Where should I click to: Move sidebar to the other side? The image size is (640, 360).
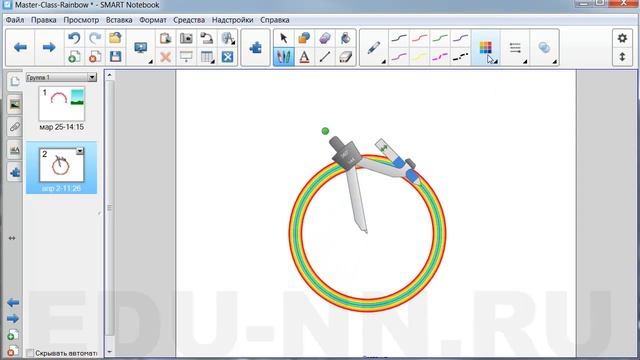pyautogui.click(x=12, y=238)
